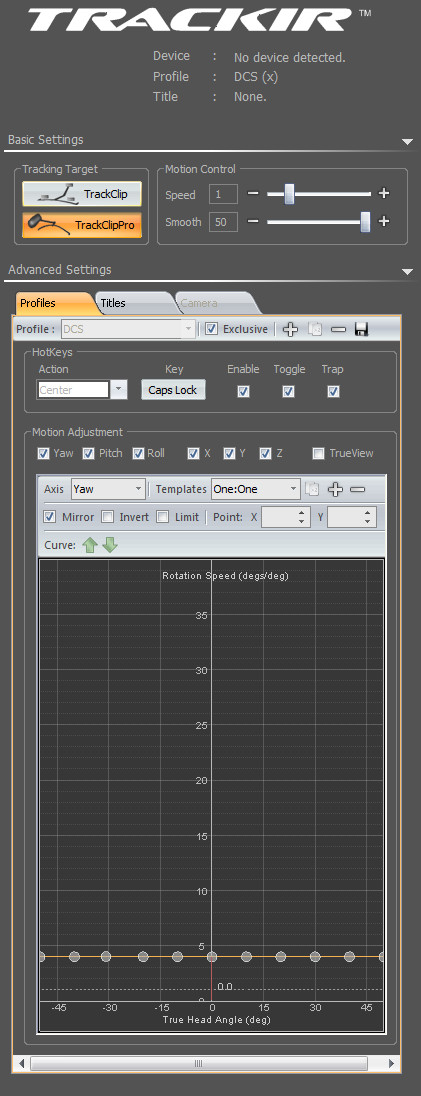Uncheck the Y axis checkbox

(229, 454)
